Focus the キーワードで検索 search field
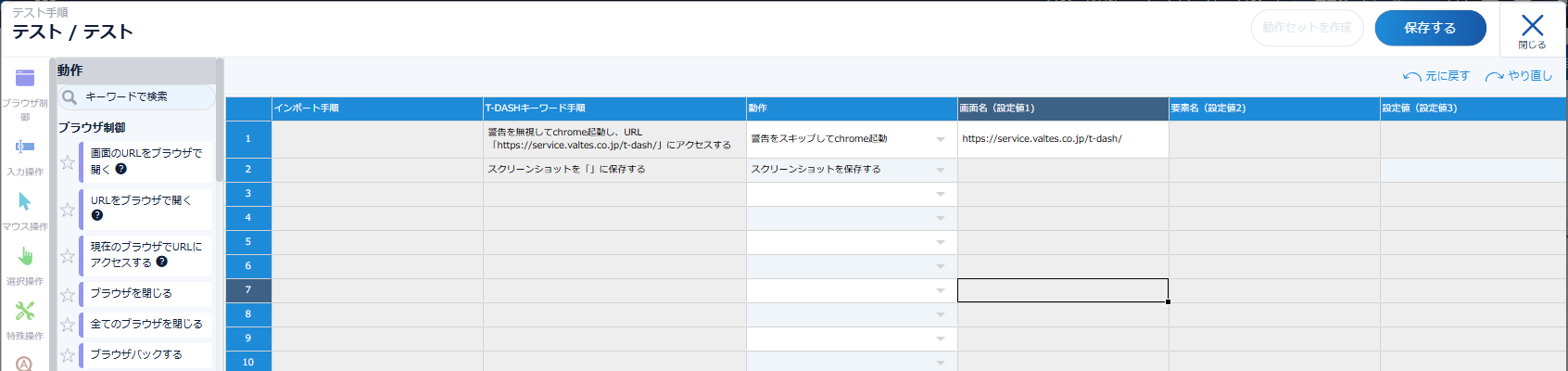This screenshot has width=1568, height=371. coord(136,96)
